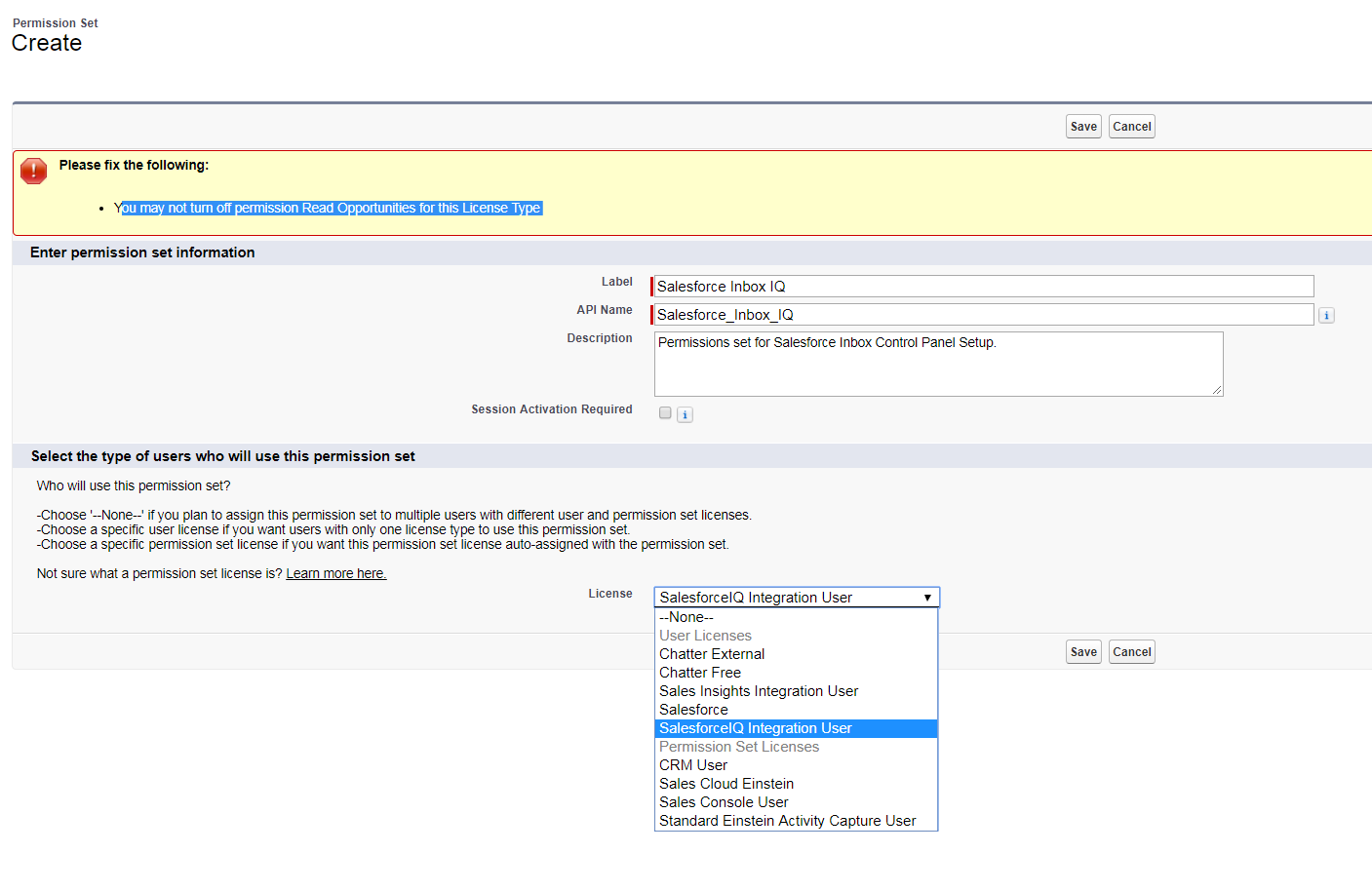Click into the API Name field

point(983,315)
